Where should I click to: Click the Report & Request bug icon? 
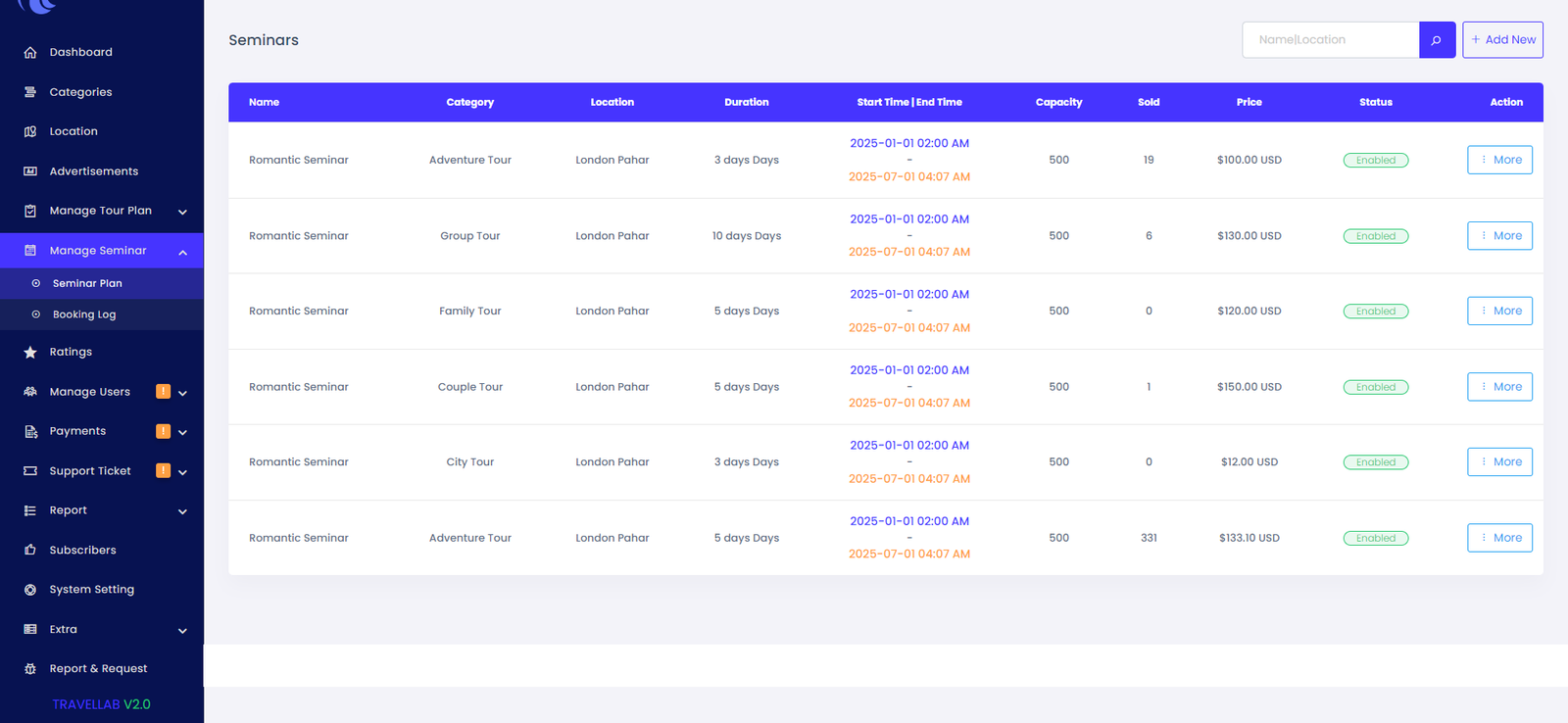point(30,669)
